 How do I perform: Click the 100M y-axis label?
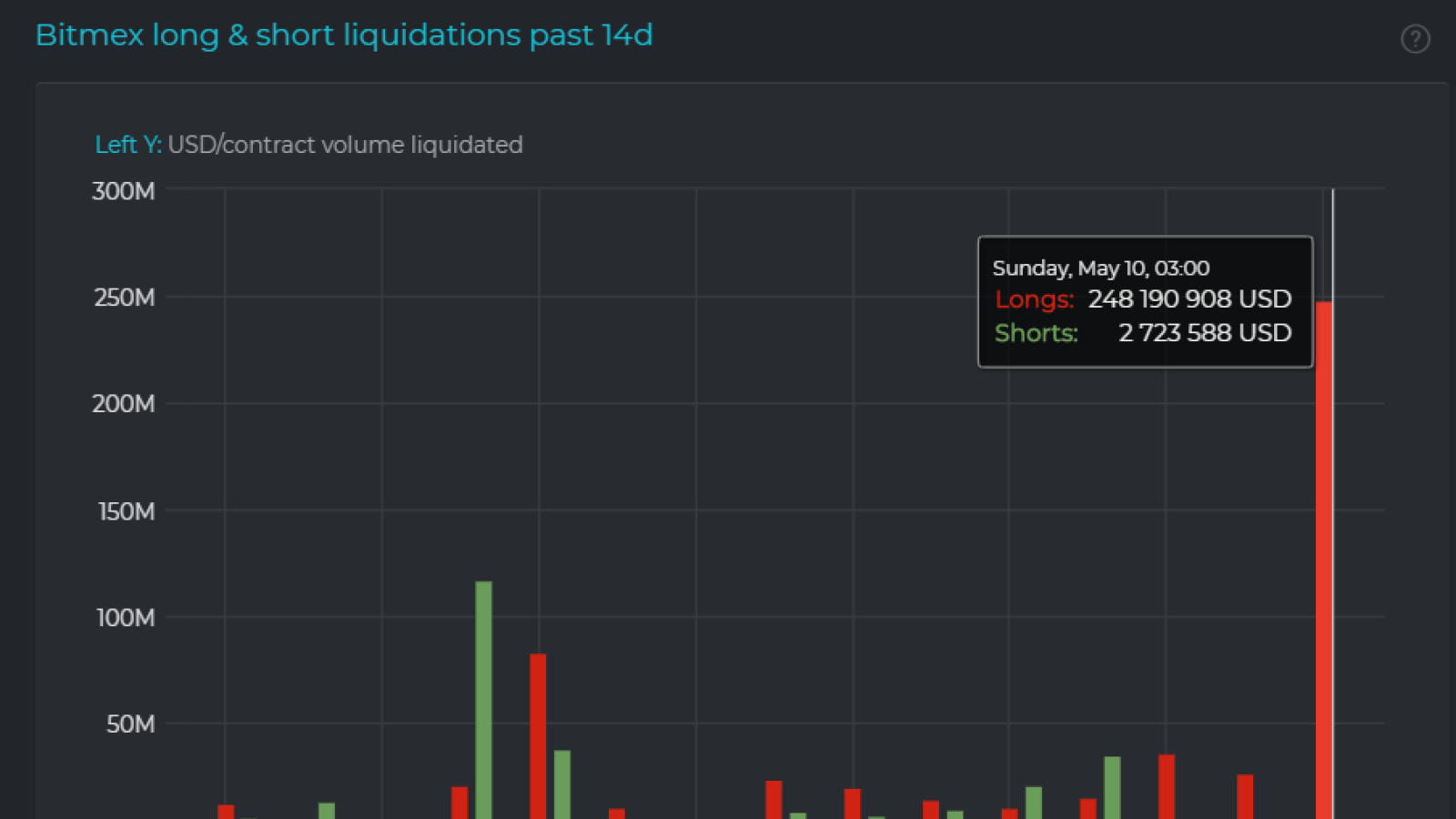tap(126, 618)
